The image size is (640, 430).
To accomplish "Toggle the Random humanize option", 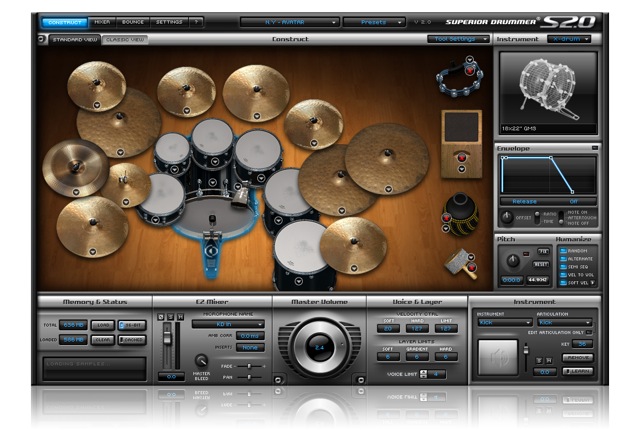I will click(x=563, y=251).
